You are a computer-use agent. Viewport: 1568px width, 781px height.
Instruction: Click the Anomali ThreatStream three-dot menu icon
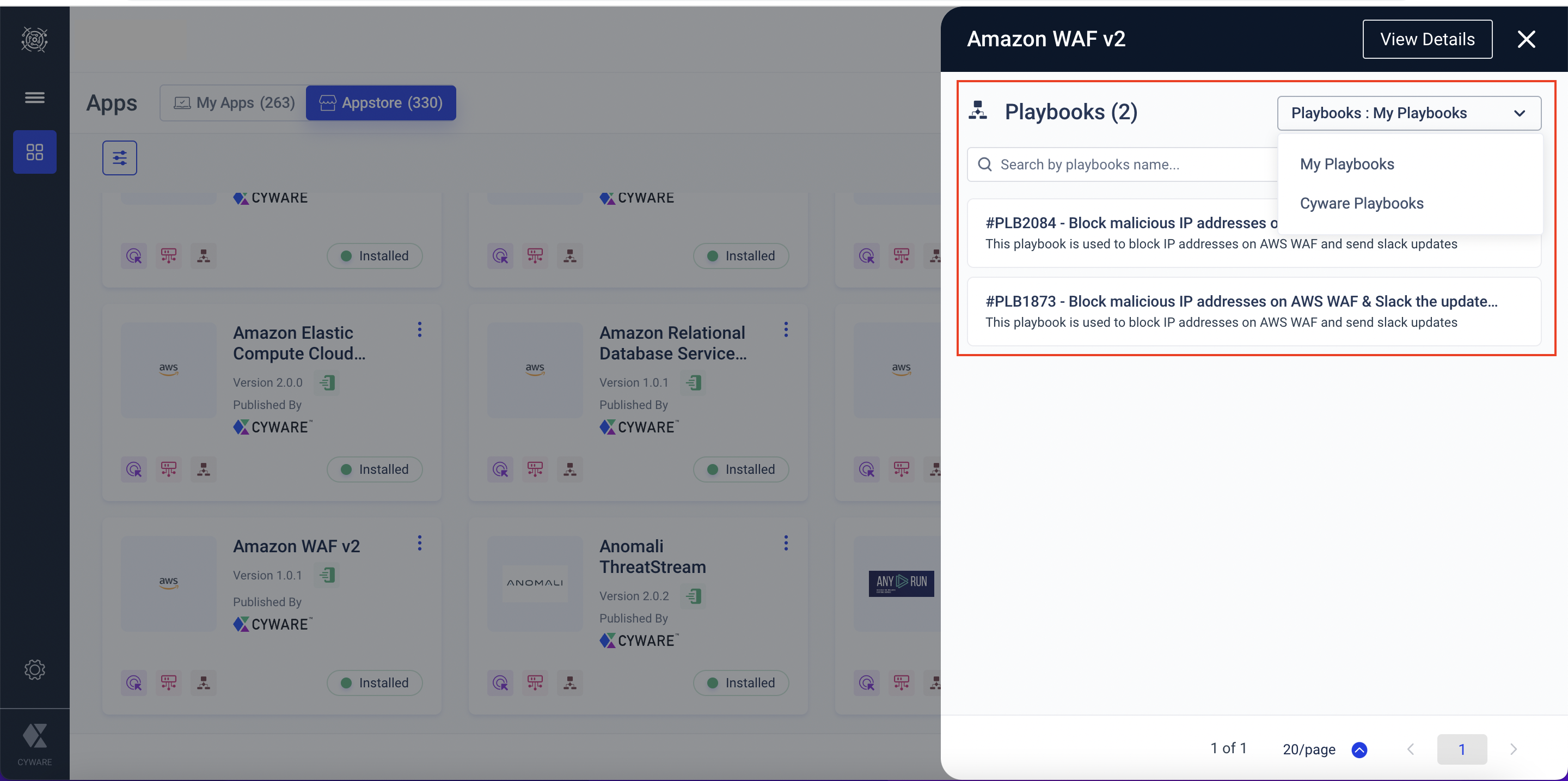coord(785,542)
